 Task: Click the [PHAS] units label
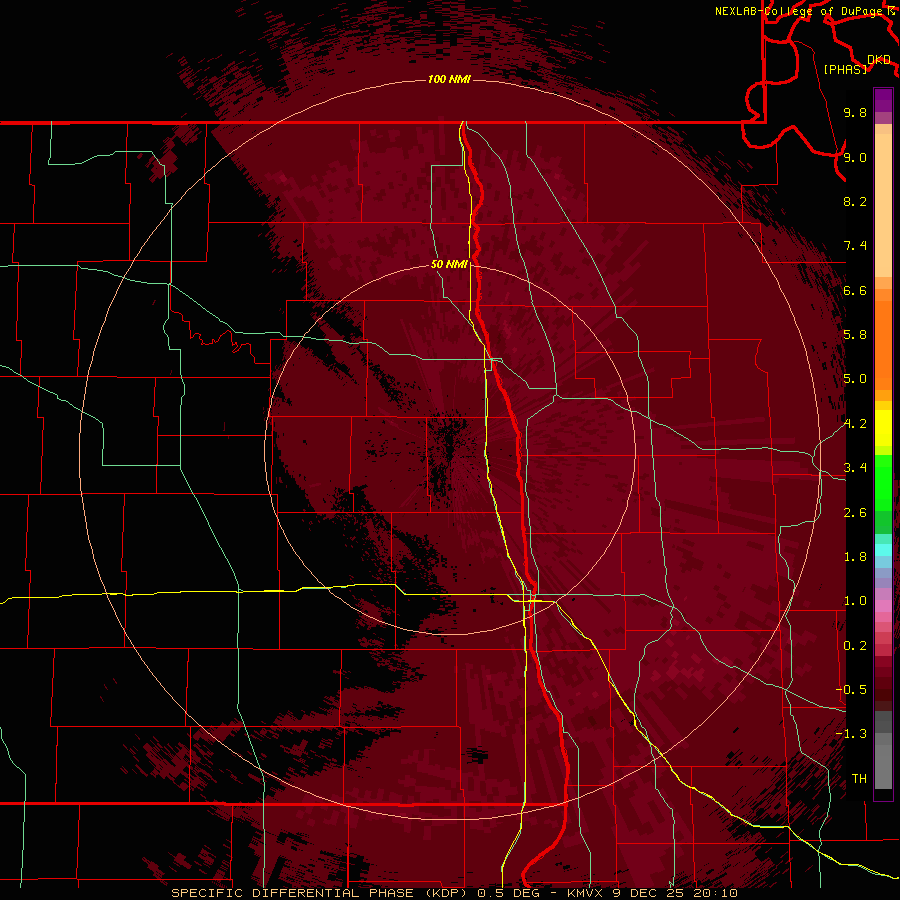coord(845,69)
